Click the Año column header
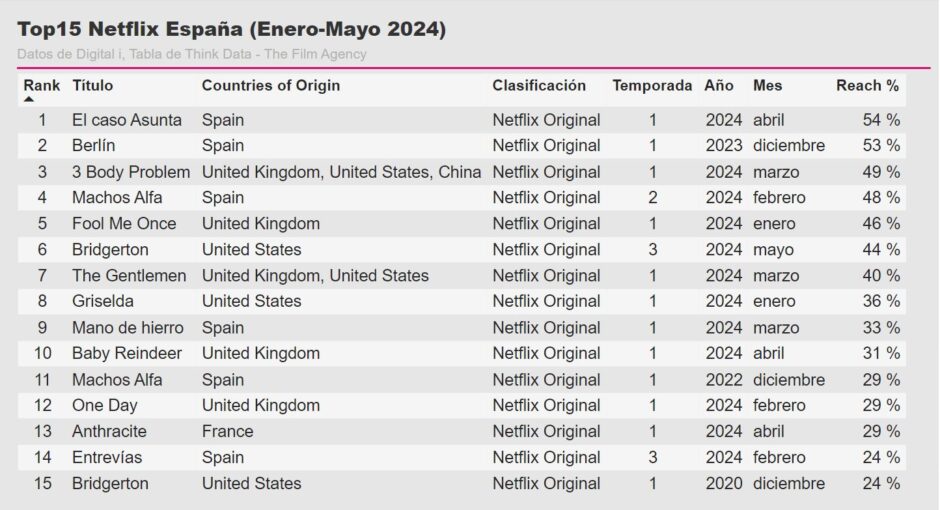Viewport: 940px width, 510px height. click(x=718, y=86)
